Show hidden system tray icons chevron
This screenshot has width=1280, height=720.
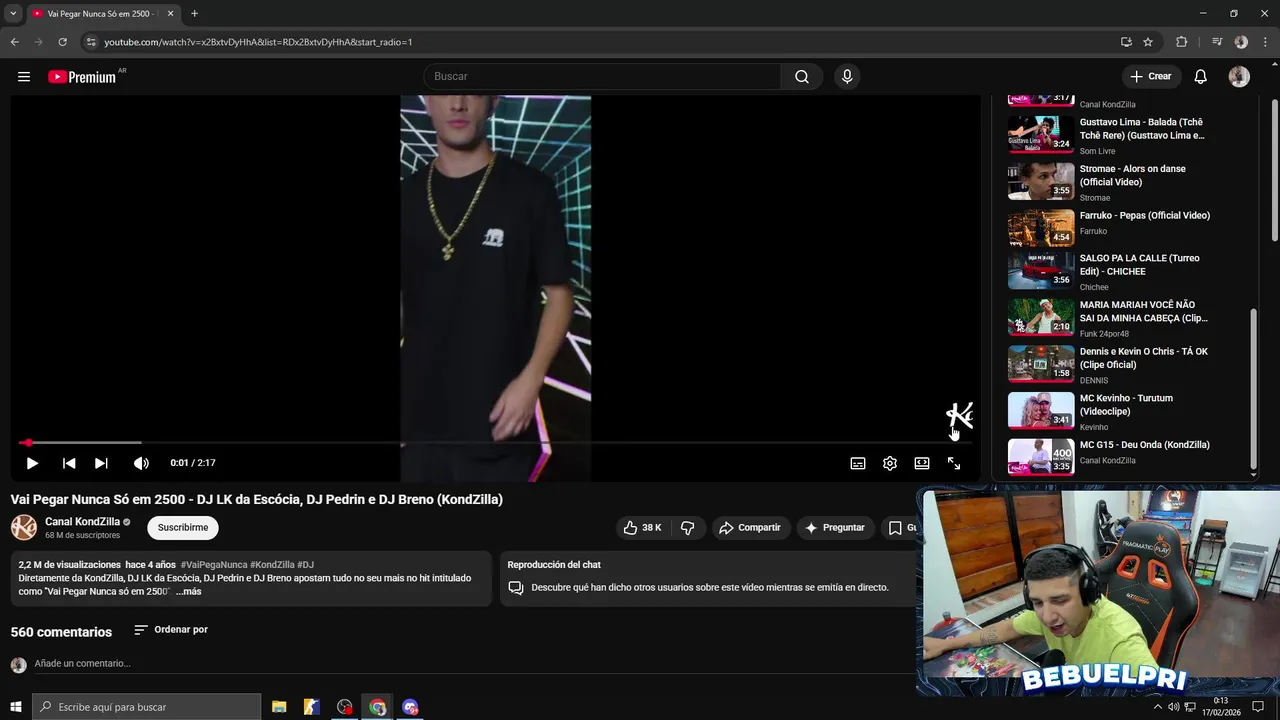coord(1158,707)
